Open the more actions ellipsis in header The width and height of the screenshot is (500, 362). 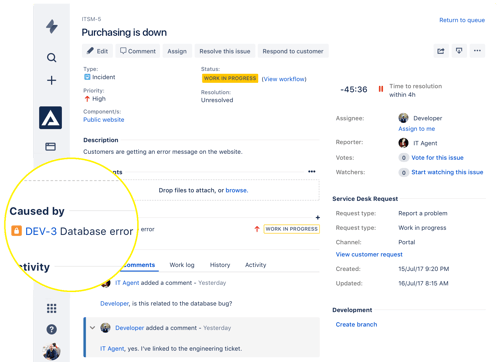tap(477, 51)
